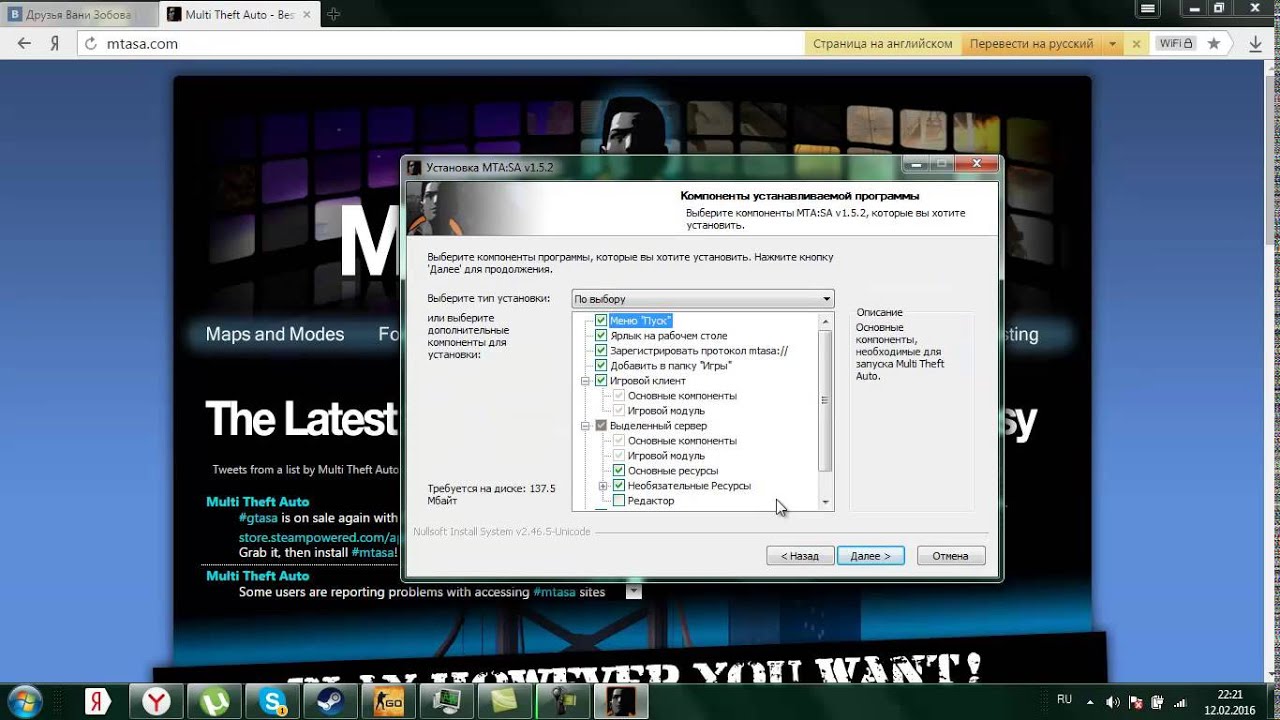Image resolution: width=1280 pixels, height=720 pixels.
Task: Click component list scroll up arrow
Action: click(825, 321)
